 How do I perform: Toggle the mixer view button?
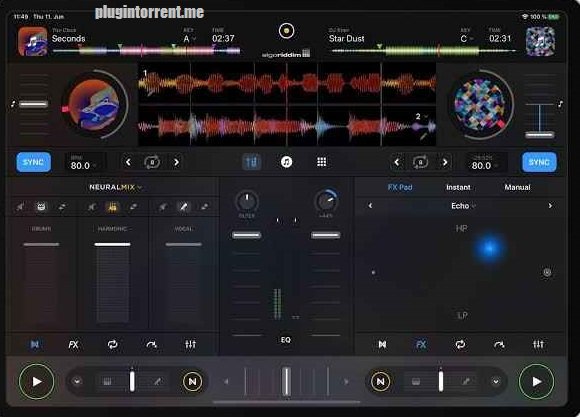[x=252, y=162]
